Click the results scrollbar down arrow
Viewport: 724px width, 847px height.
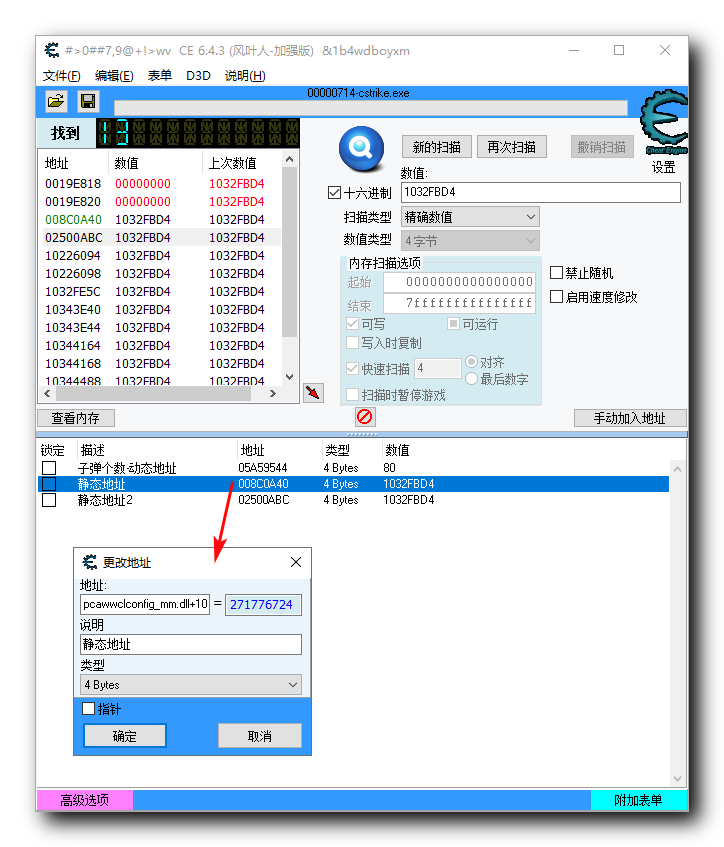point(290,377)
